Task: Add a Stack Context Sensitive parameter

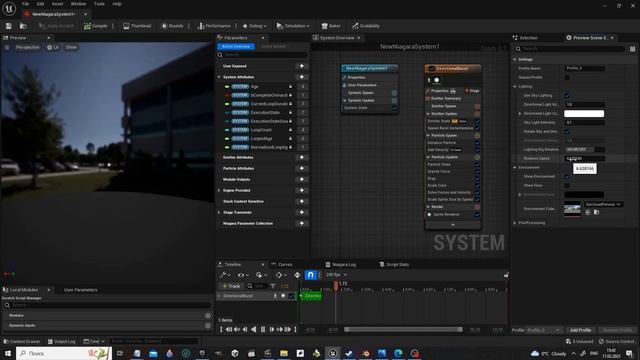Action: [x=302, y=202]
